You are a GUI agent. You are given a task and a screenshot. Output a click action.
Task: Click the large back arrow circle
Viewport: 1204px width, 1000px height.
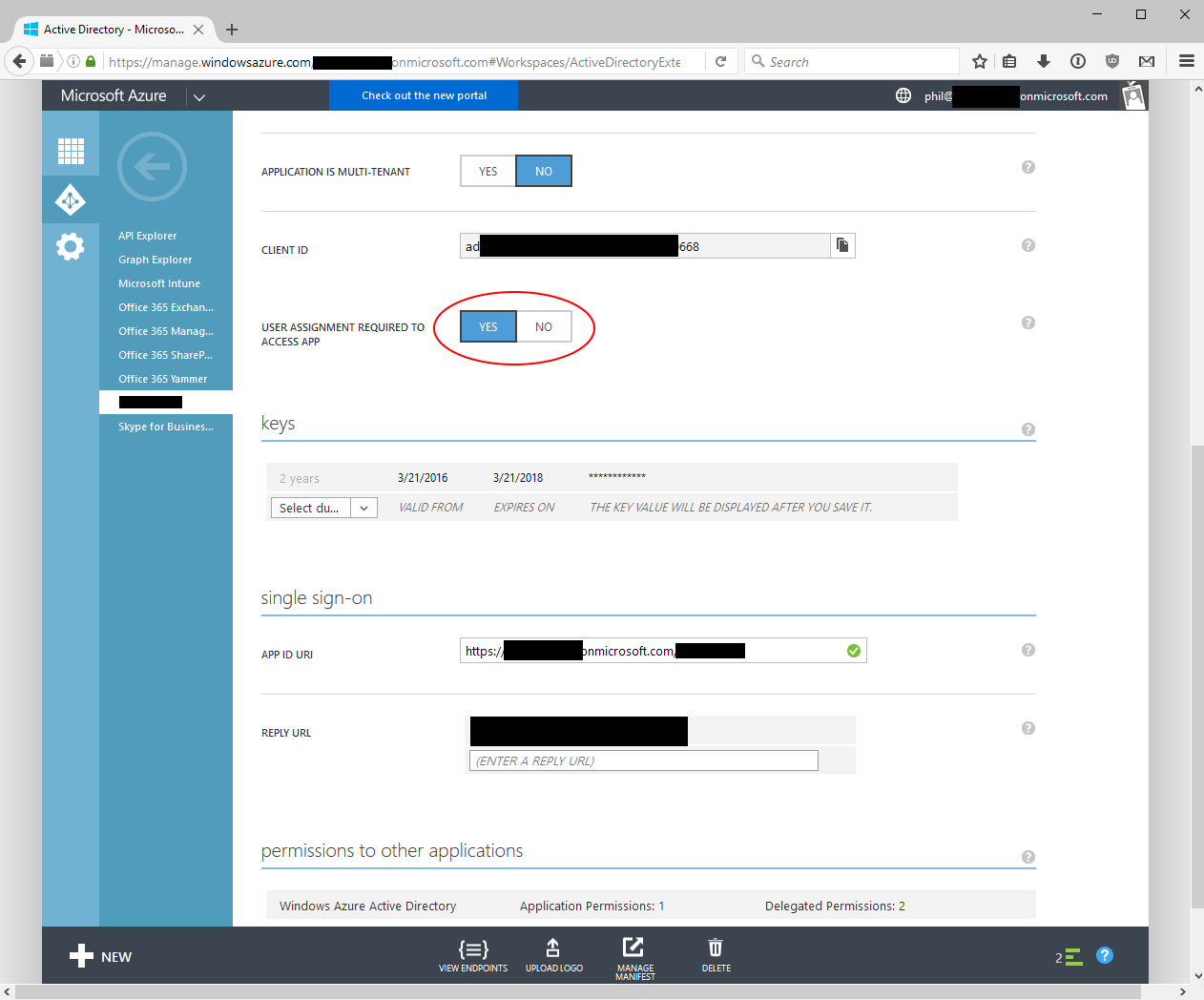tap(152, 167)
